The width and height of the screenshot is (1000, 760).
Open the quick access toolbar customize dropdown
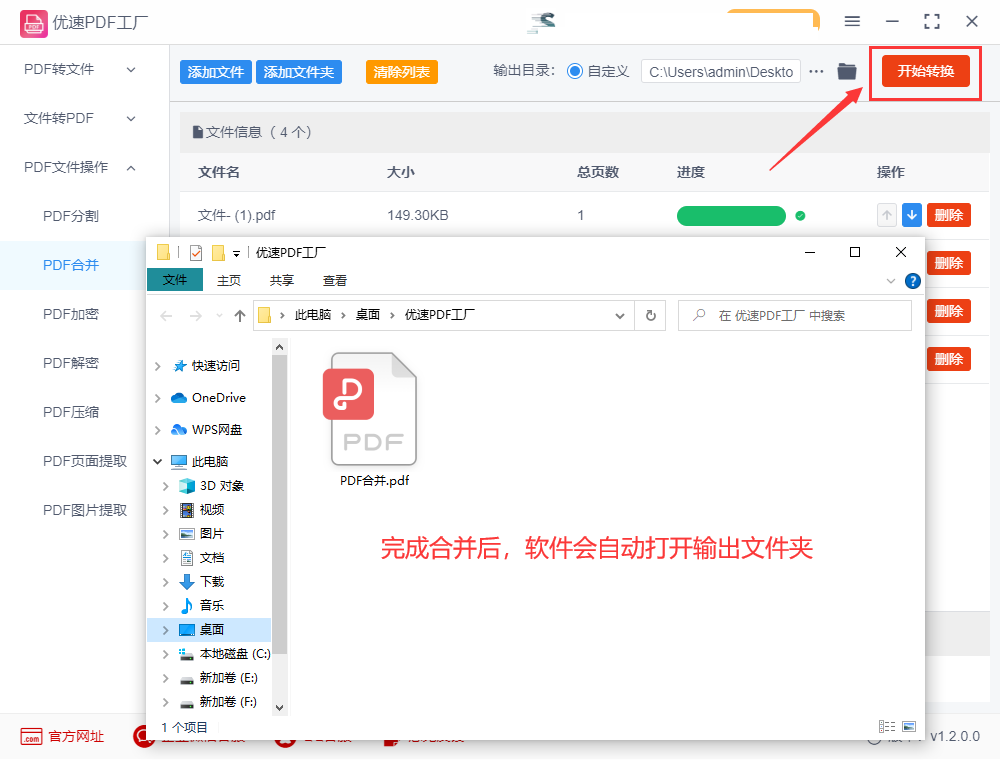click(236, 254)
